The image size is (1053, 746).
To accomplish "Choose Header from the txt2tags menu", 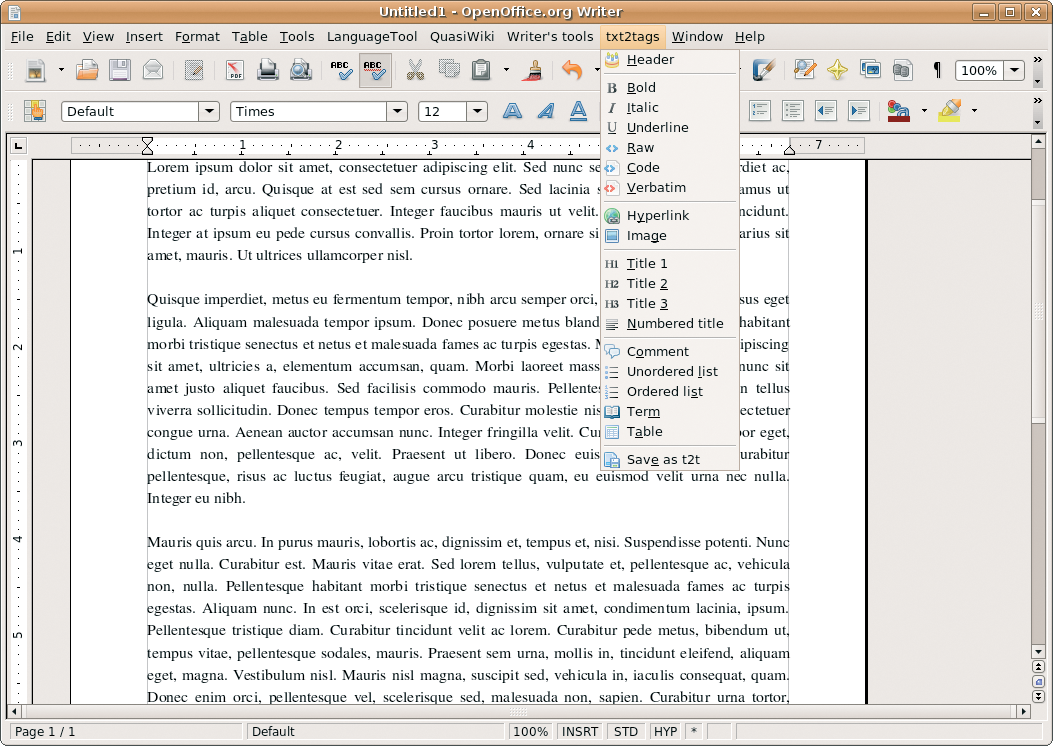I will point(670,60).
